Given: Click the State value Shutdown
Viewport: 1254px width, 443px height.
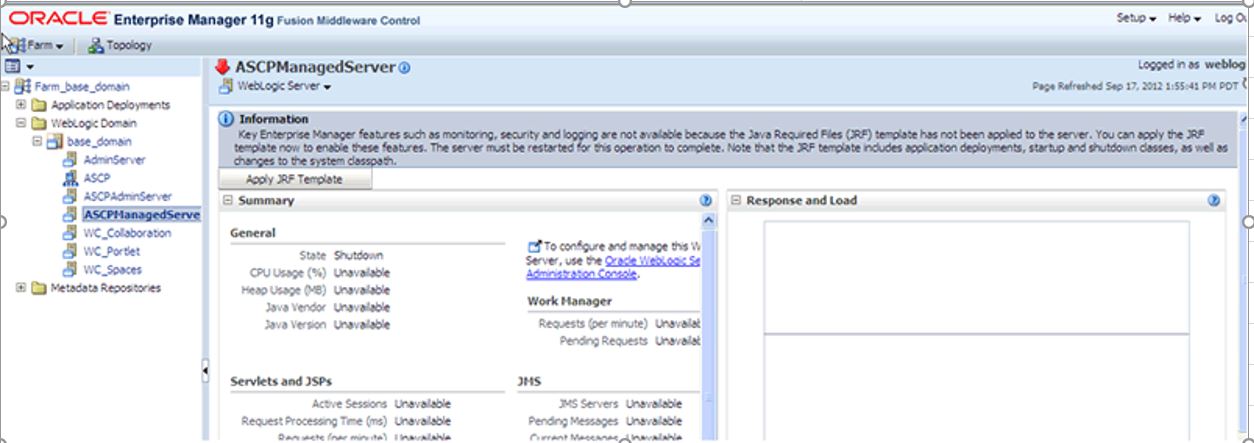Looking at the screenshot, I should (358, 255).
